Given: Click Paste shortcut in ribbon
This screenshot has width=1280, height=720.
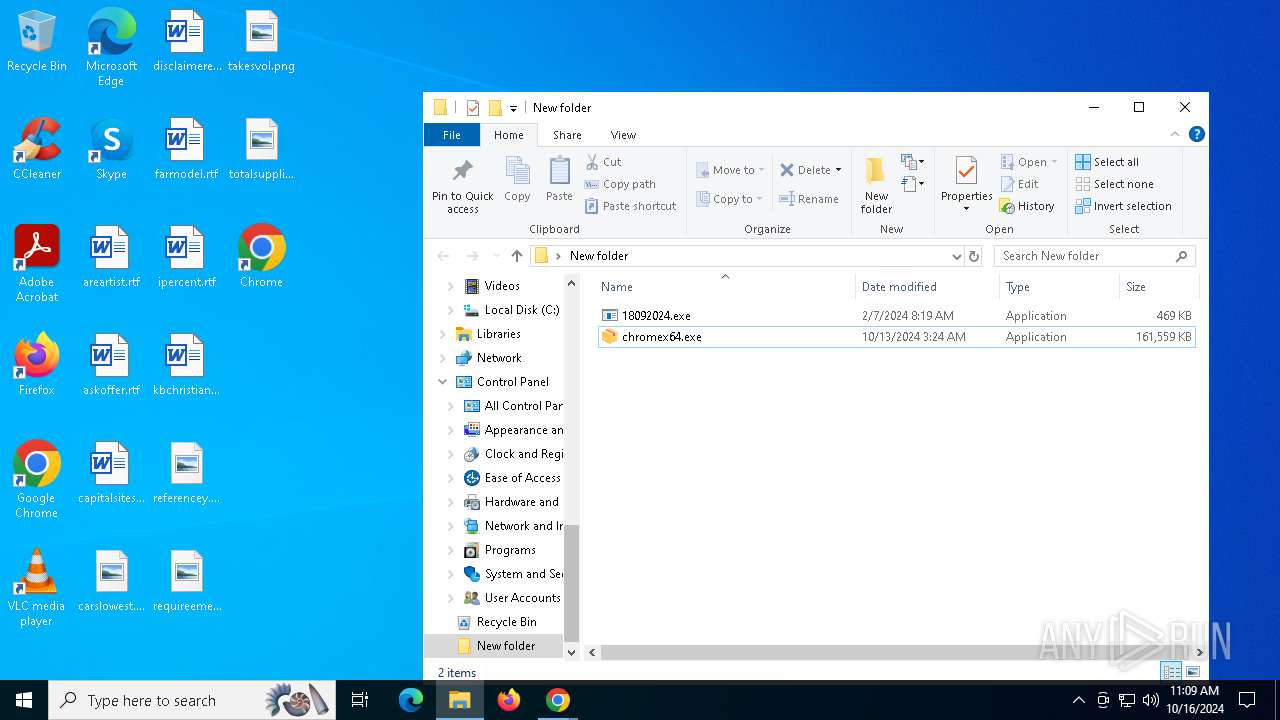Looking at the screenshot, I should pyautogui.click(x=631, y=206).
